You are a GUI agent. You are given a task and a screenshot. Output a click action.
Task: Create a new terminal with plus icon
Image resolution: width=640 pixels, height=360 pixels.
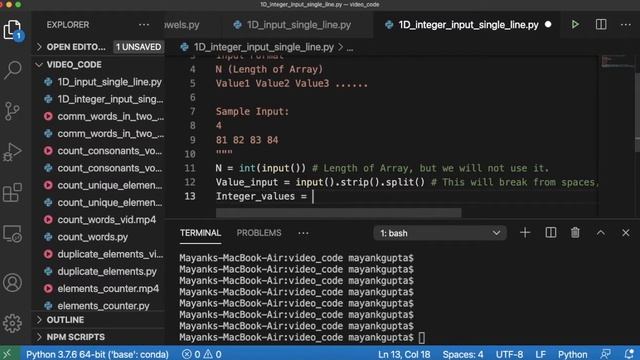[525, 233]
